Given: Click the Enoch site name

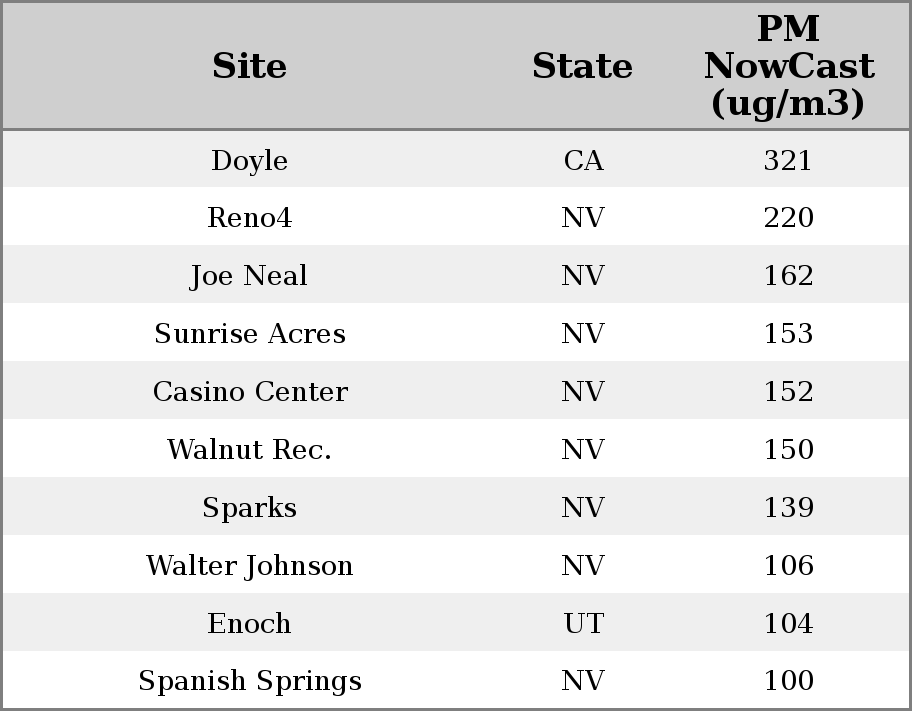Looking at the screenshot, I should coord(249,624).
